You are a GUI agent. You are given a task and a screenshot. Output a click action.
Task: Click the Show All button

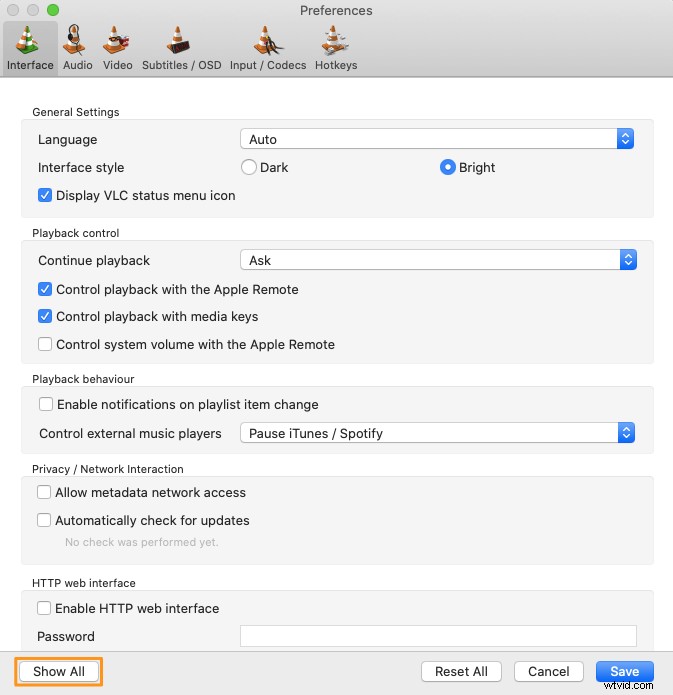coord(59,671)
